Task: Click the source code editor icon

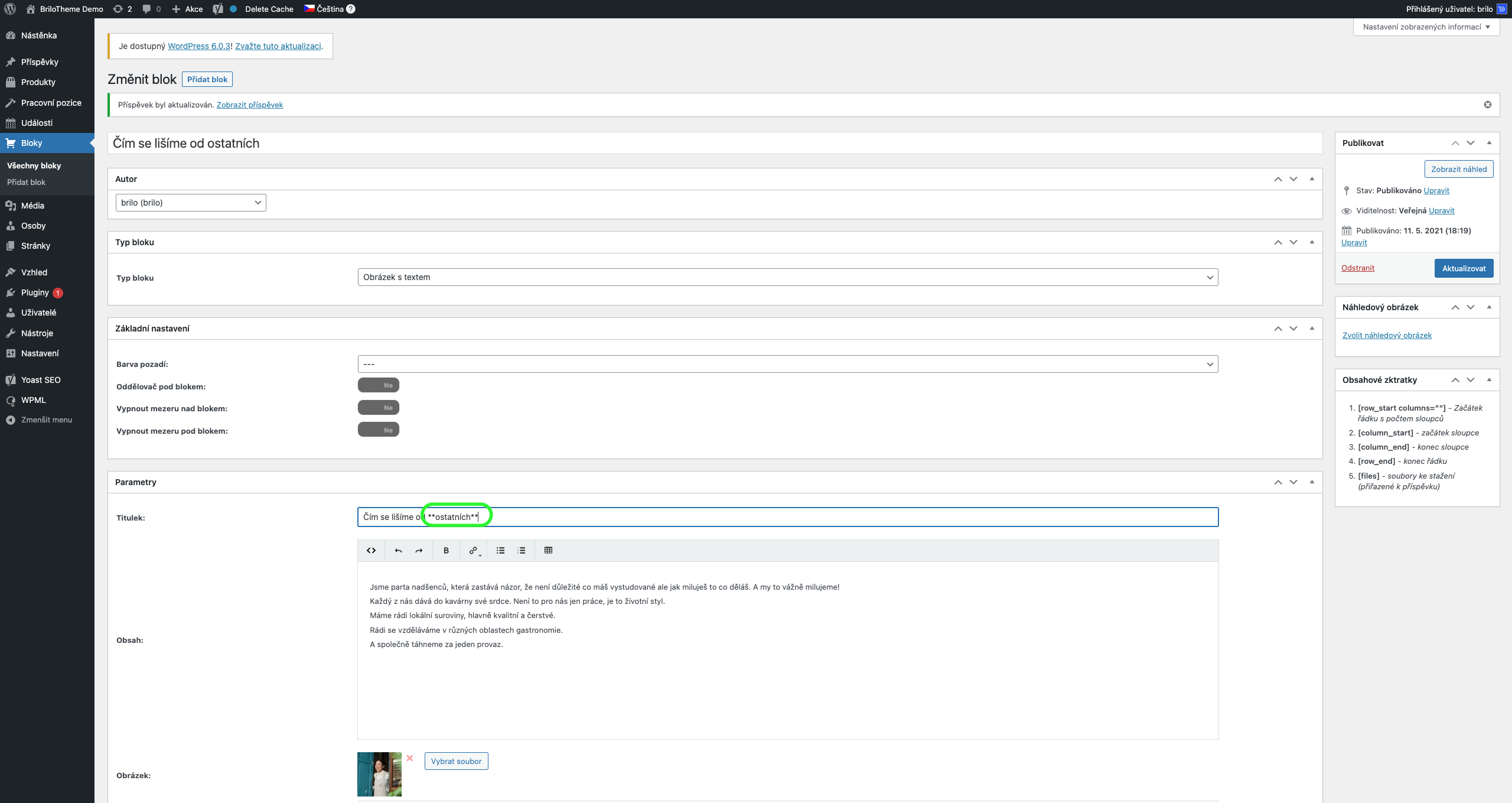Action: point(371,550)
